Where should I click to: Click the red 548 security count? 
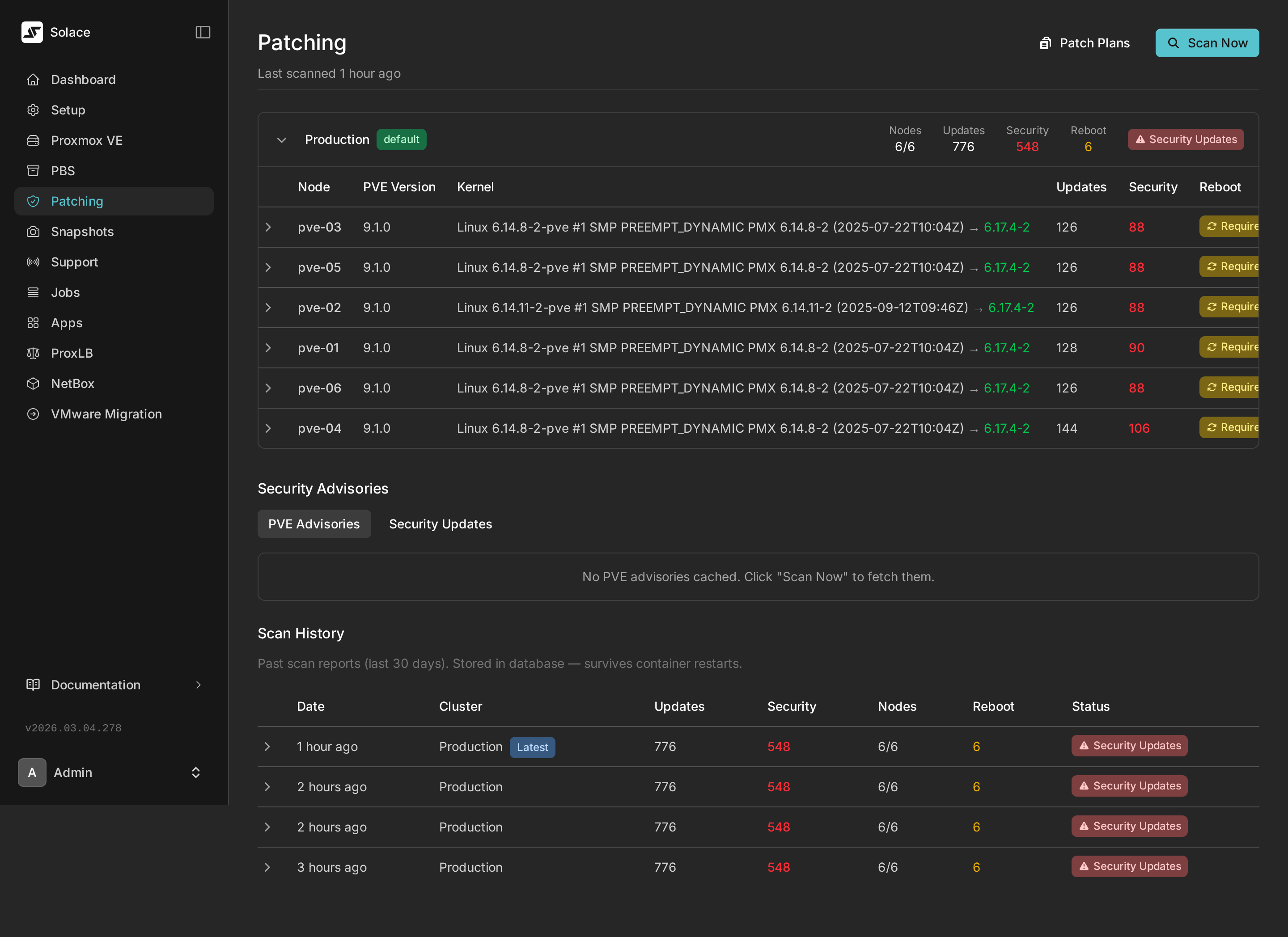pos(1027,147)
